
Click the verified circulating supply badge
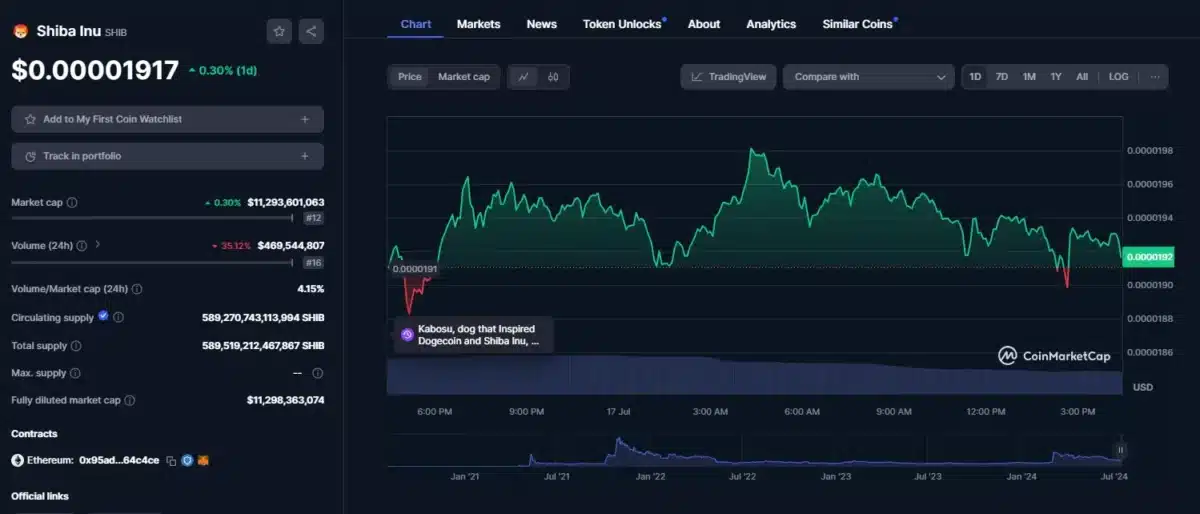click(103, 317)
